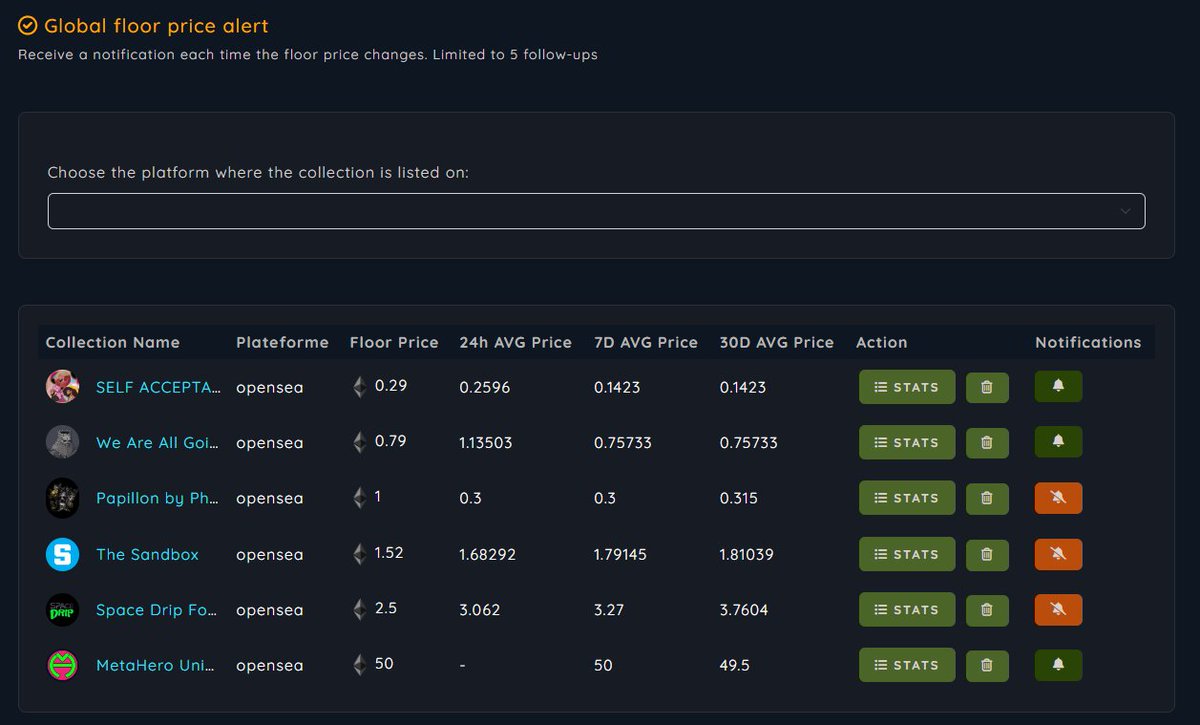Click the Notifications column header
The width and height of the screenshot is (1200, 725).
[x=1088, y=342]
